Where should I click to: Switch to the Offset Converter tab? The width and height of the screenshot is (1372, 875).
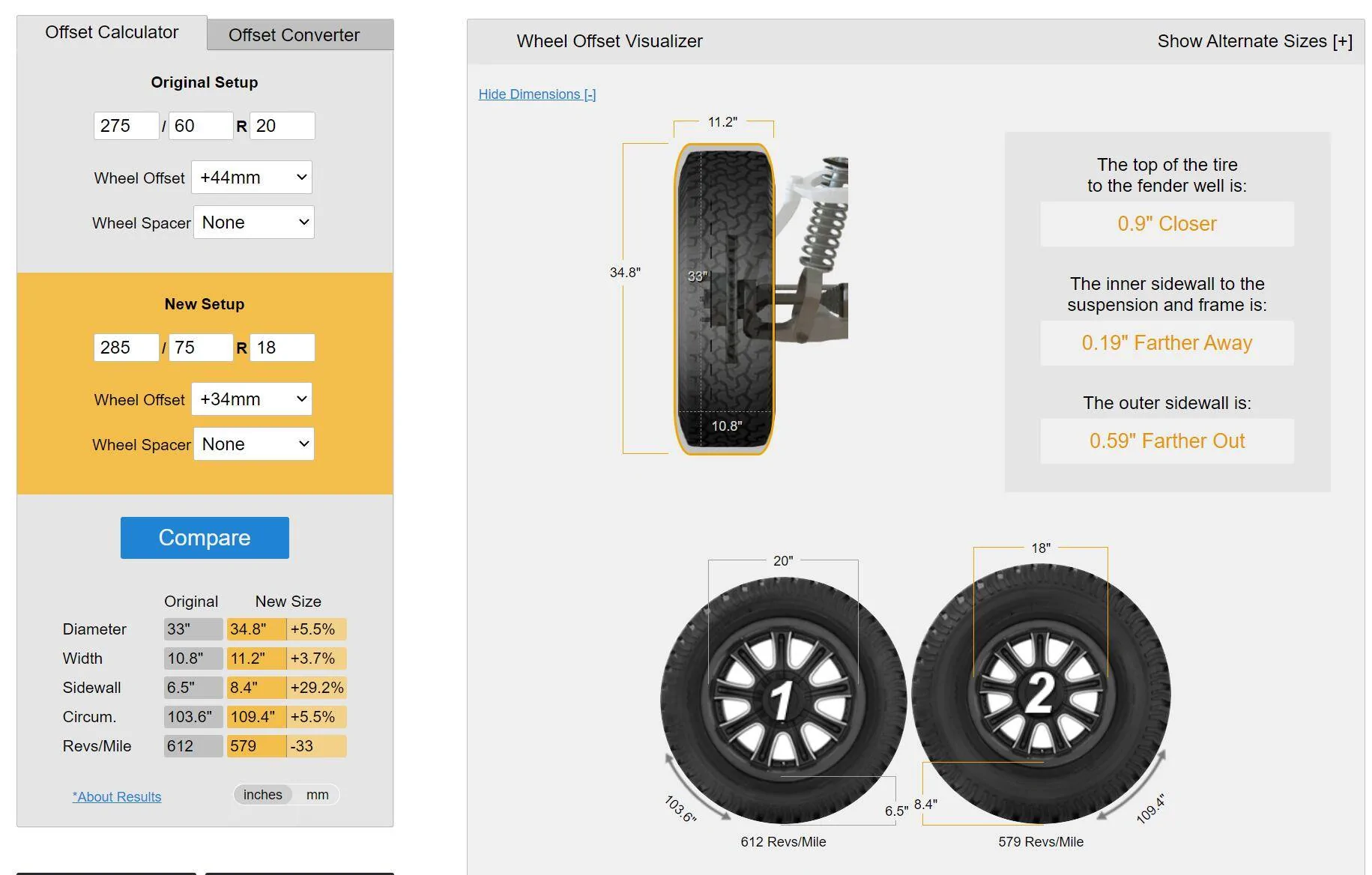(294, 34)
